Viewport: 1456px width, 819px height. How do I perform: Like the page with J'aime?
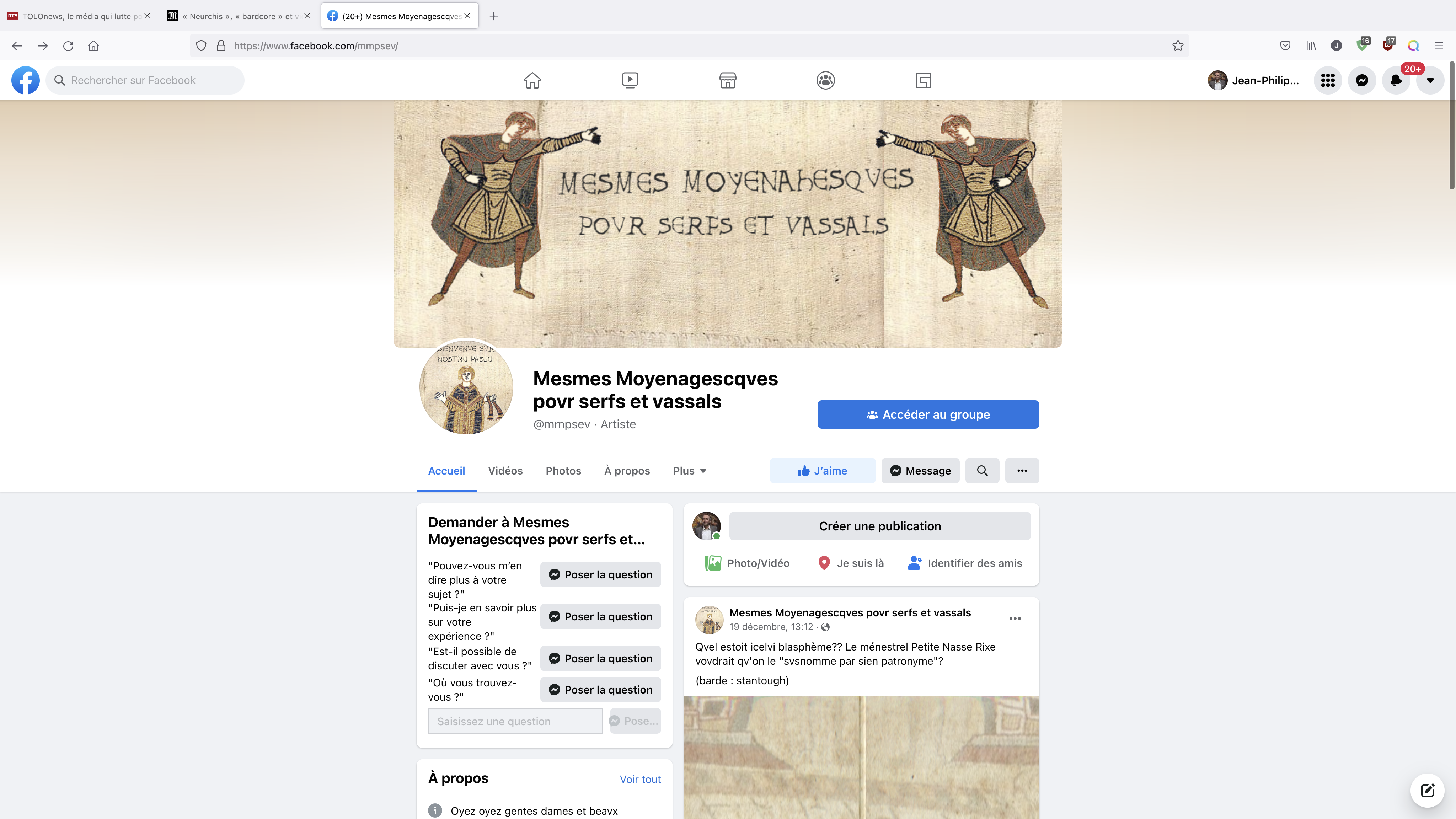[823, 471]
